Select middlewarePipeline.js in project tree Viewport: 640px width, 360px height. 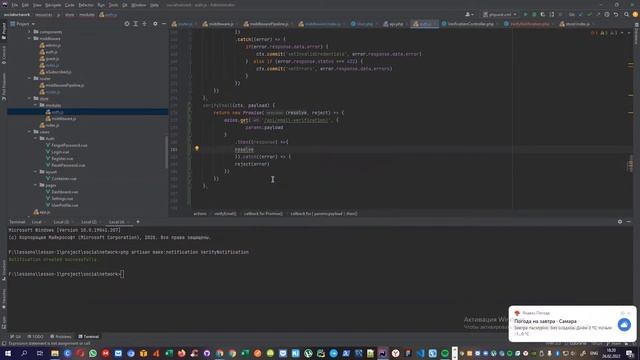coord(62,85)
